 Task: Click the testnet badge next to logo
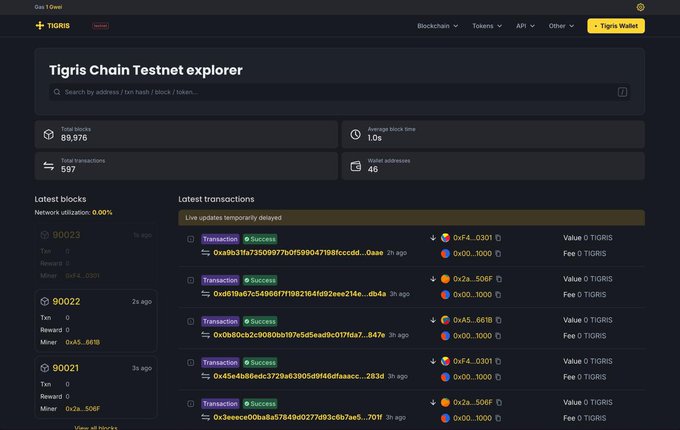click(x=100, y=26)
